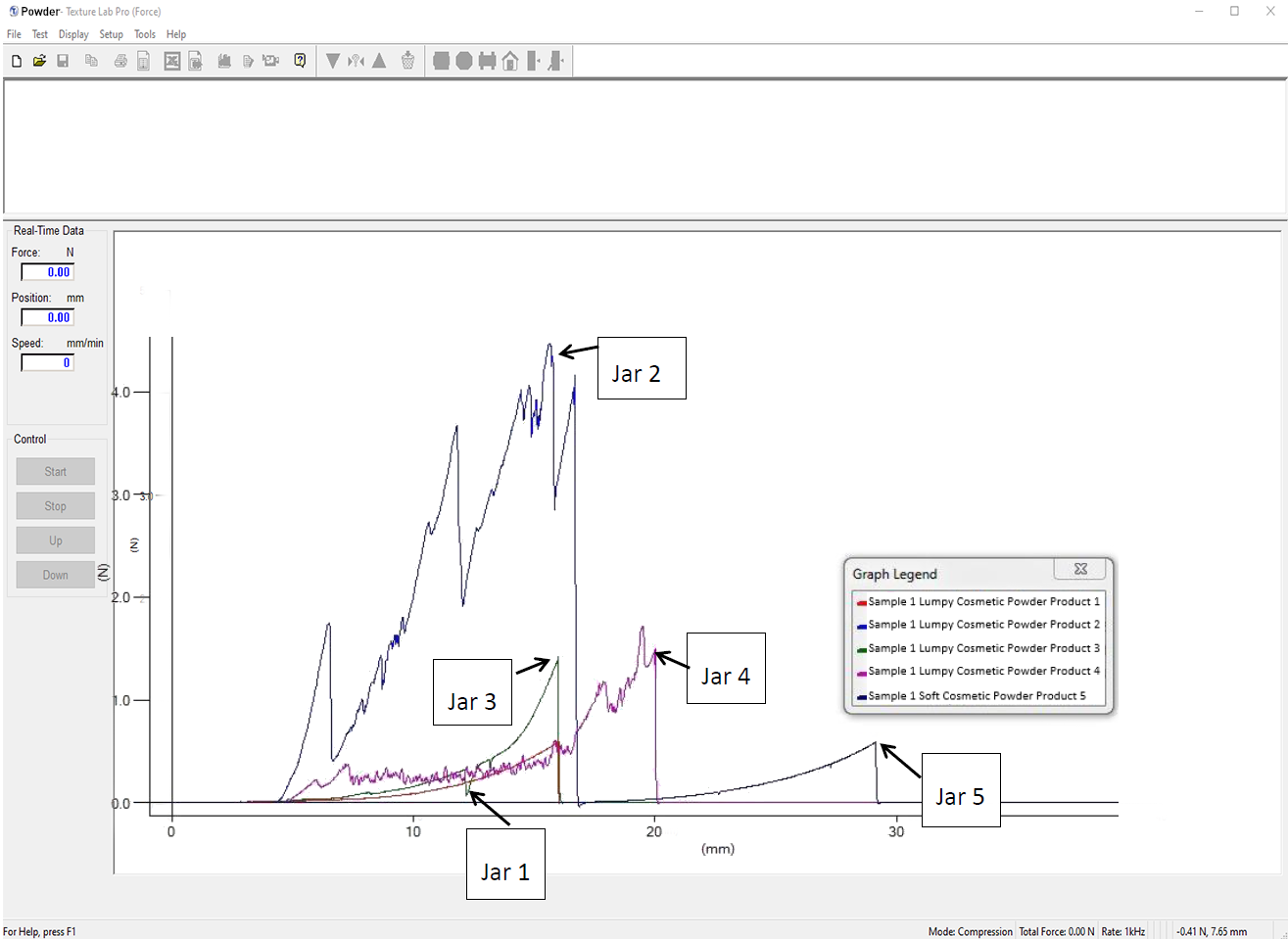The image size is (1288, 939).
Task: Click the Rate: 1kHz status entry
Action: click(1122, 931)
